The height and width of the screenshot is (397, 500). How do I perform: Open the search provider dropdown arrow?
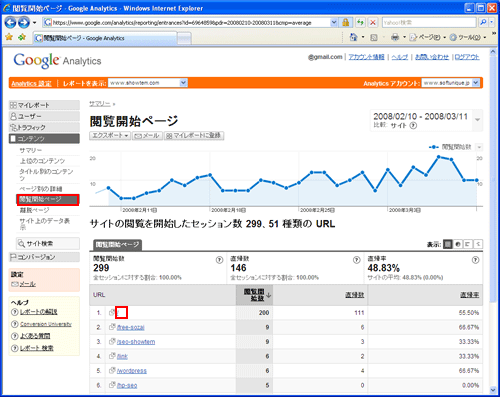tap(492, 22)
